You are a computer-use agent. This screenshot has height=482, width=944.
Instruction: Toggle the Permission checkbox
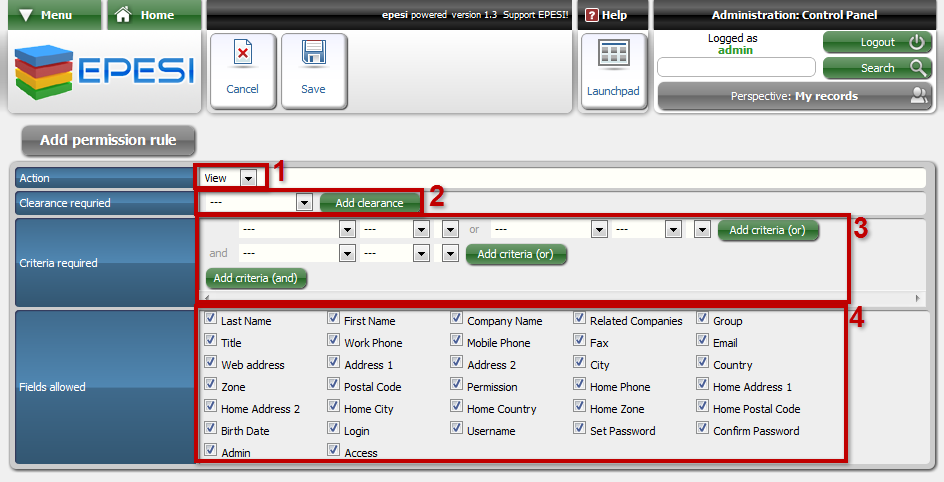tap(456, 384)
